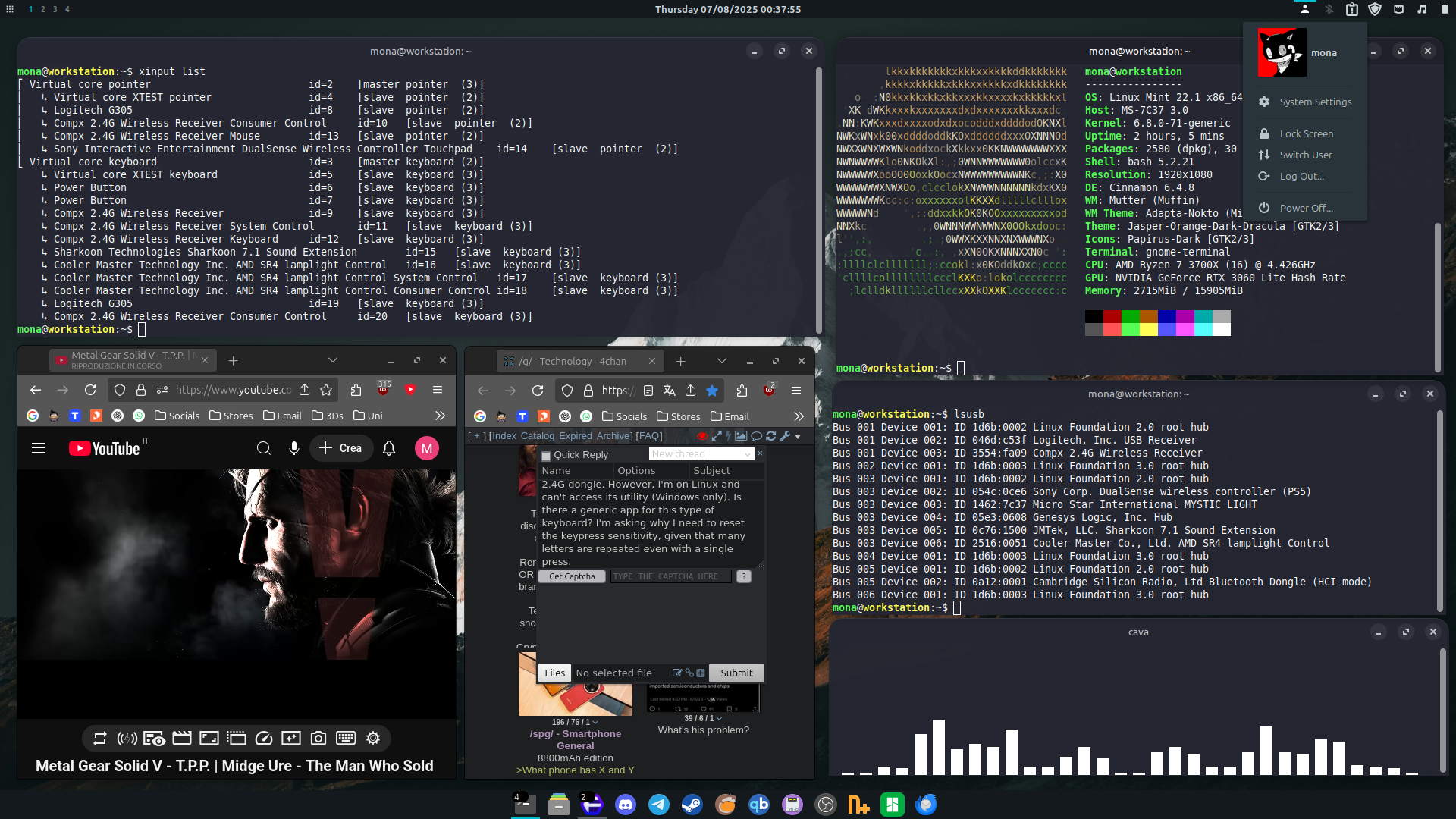This screenshot has width=1456, height=819.
Task: Open the /spg/ Smartphone General thread link
Action: pyautogui.click(x=576, y=739)
